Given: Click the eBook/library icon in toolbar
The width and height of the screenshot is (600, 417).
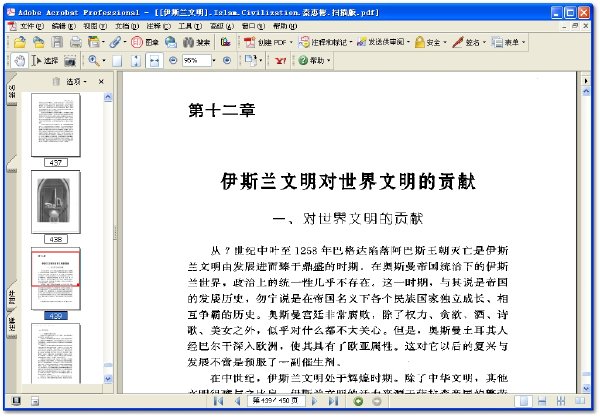Looking at the screenshot, I should 226,42.
